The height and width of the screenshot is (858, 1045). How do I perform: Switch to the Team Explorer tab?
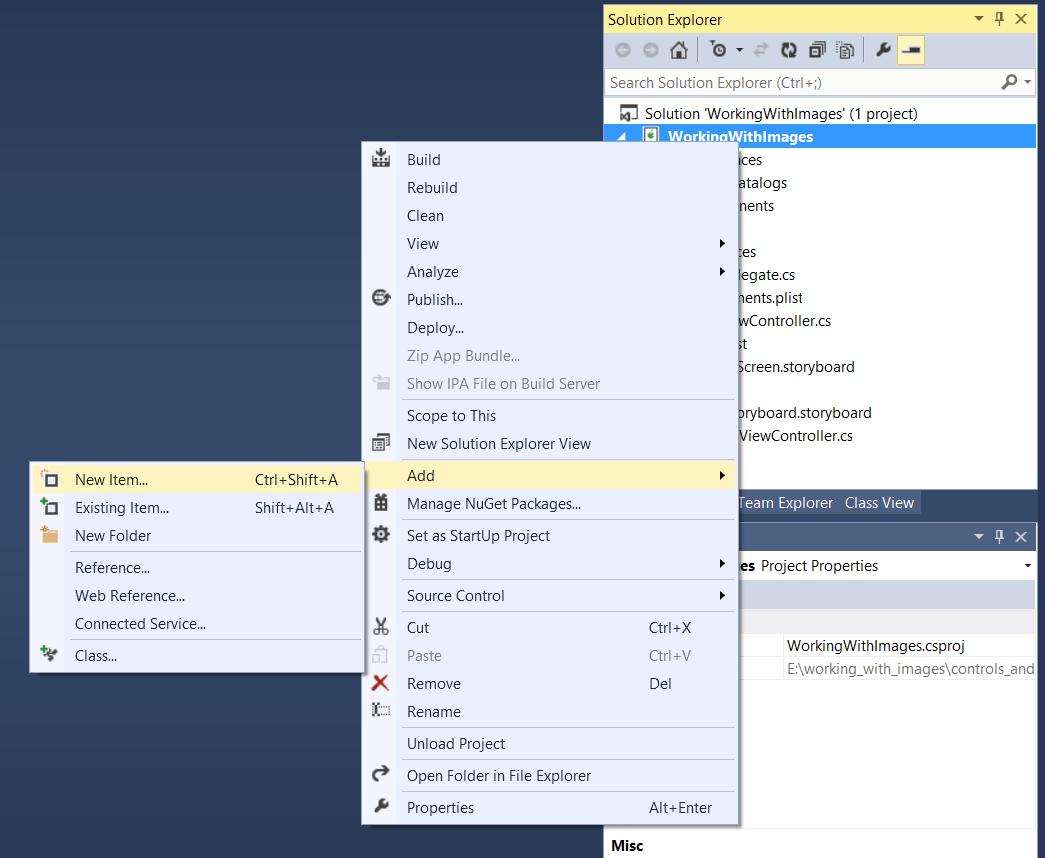785,503
